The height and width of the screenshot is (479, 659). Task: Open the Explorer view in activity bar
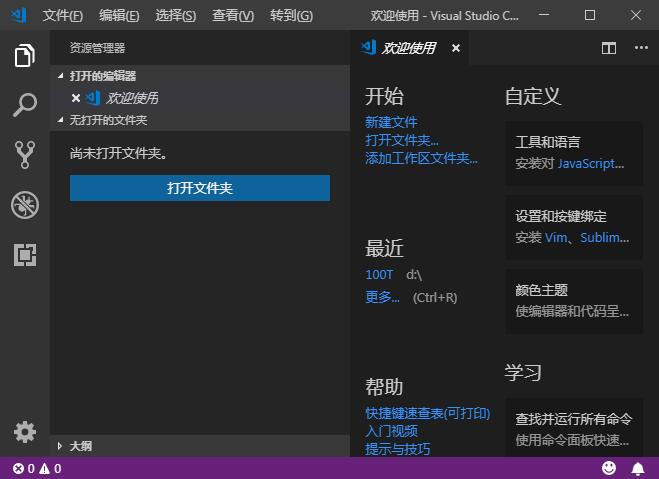pos(25,55)
